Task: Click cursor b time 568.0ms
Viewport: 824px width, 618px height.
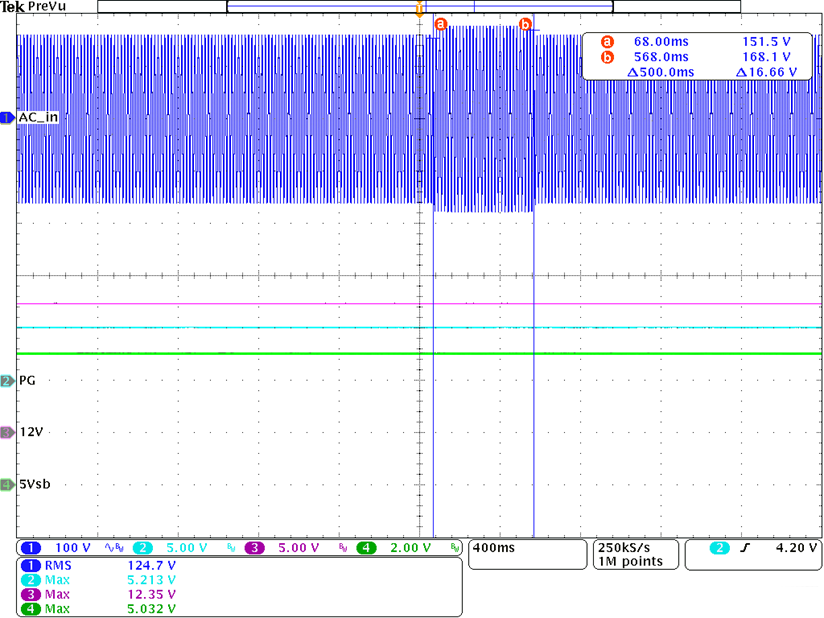Action: tap(661, 57)
